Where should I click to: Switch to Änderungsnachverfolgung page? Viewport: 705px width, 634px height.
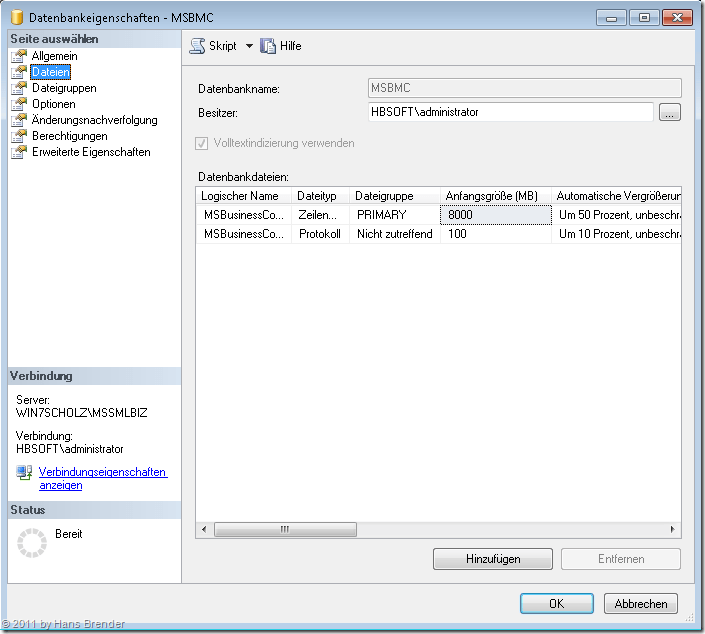tap(94, 120)
